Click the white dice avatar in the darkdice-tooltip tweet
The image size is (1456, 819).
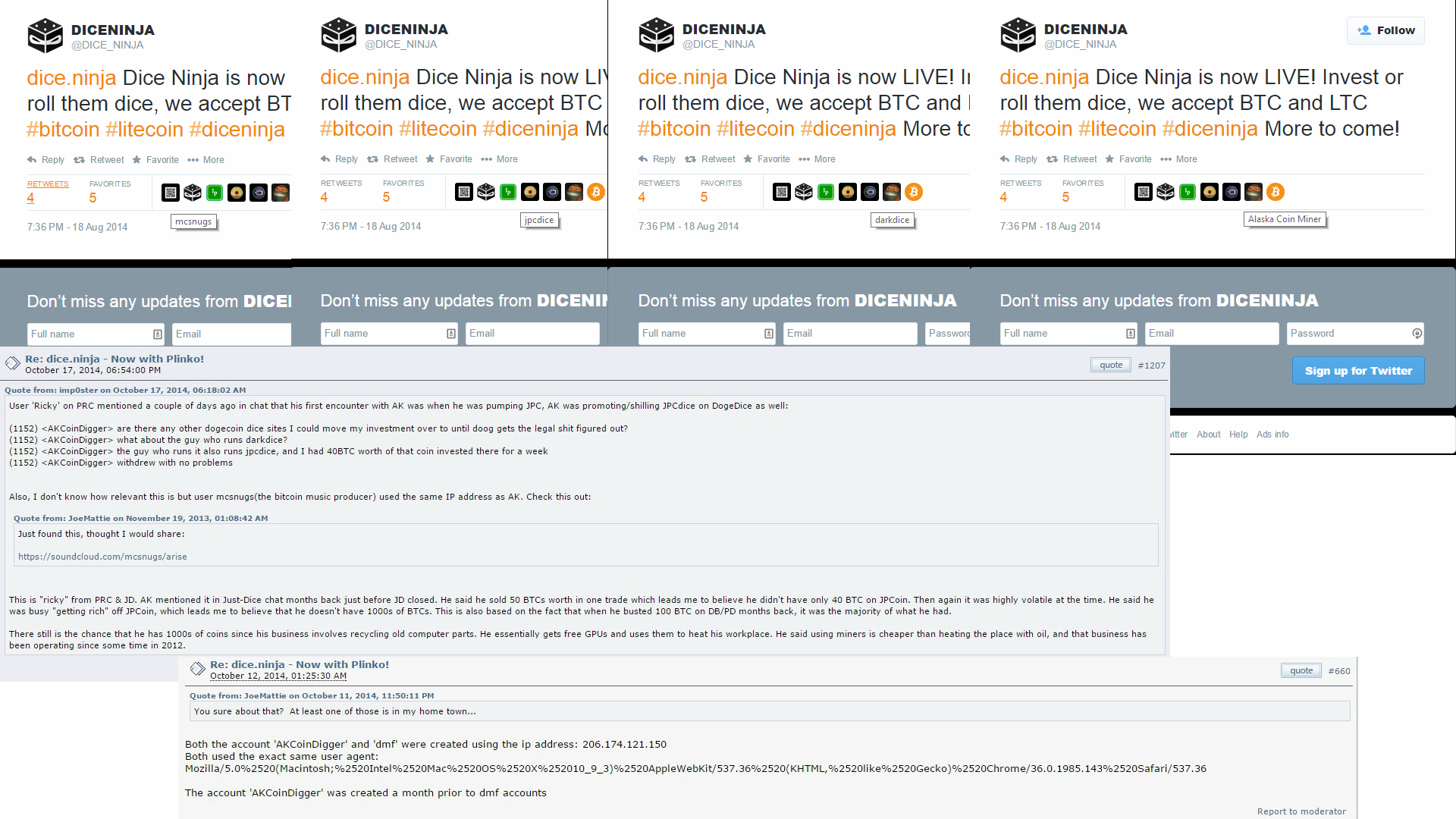[804, 192]
